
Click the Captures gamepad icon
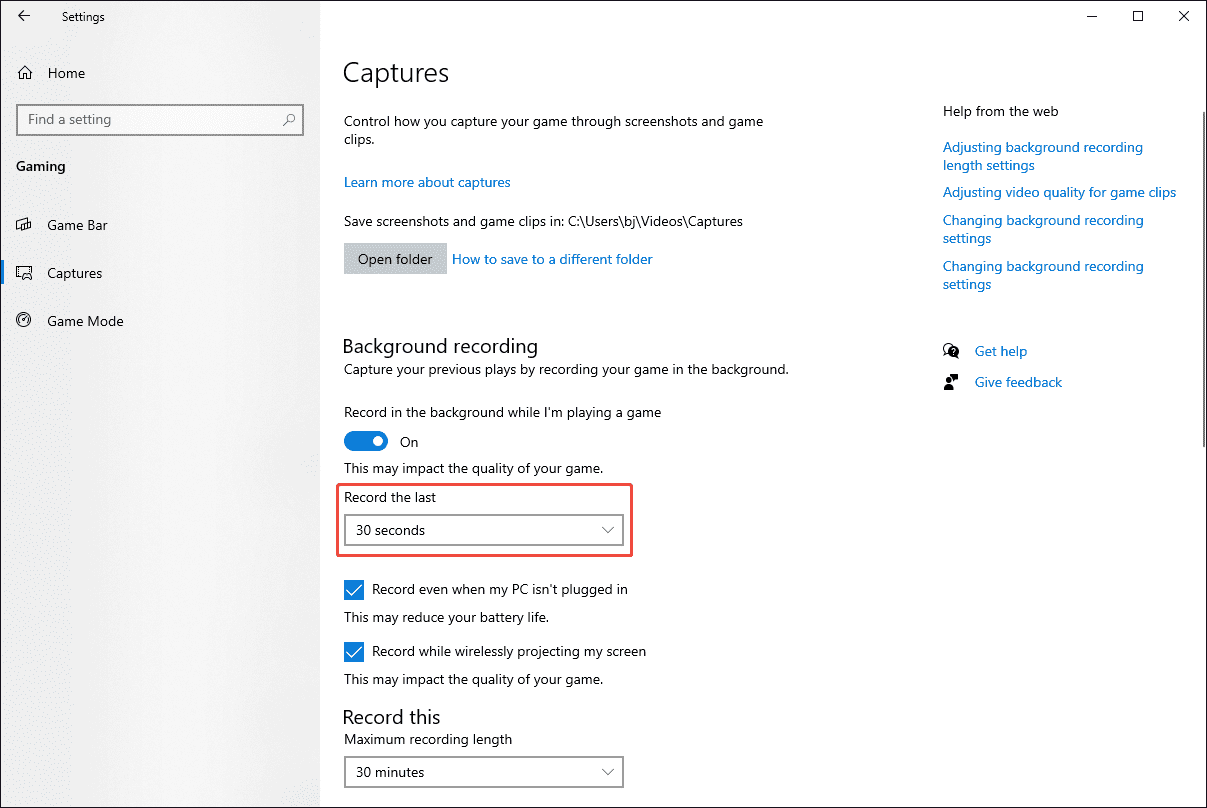[x=23, y=273]
